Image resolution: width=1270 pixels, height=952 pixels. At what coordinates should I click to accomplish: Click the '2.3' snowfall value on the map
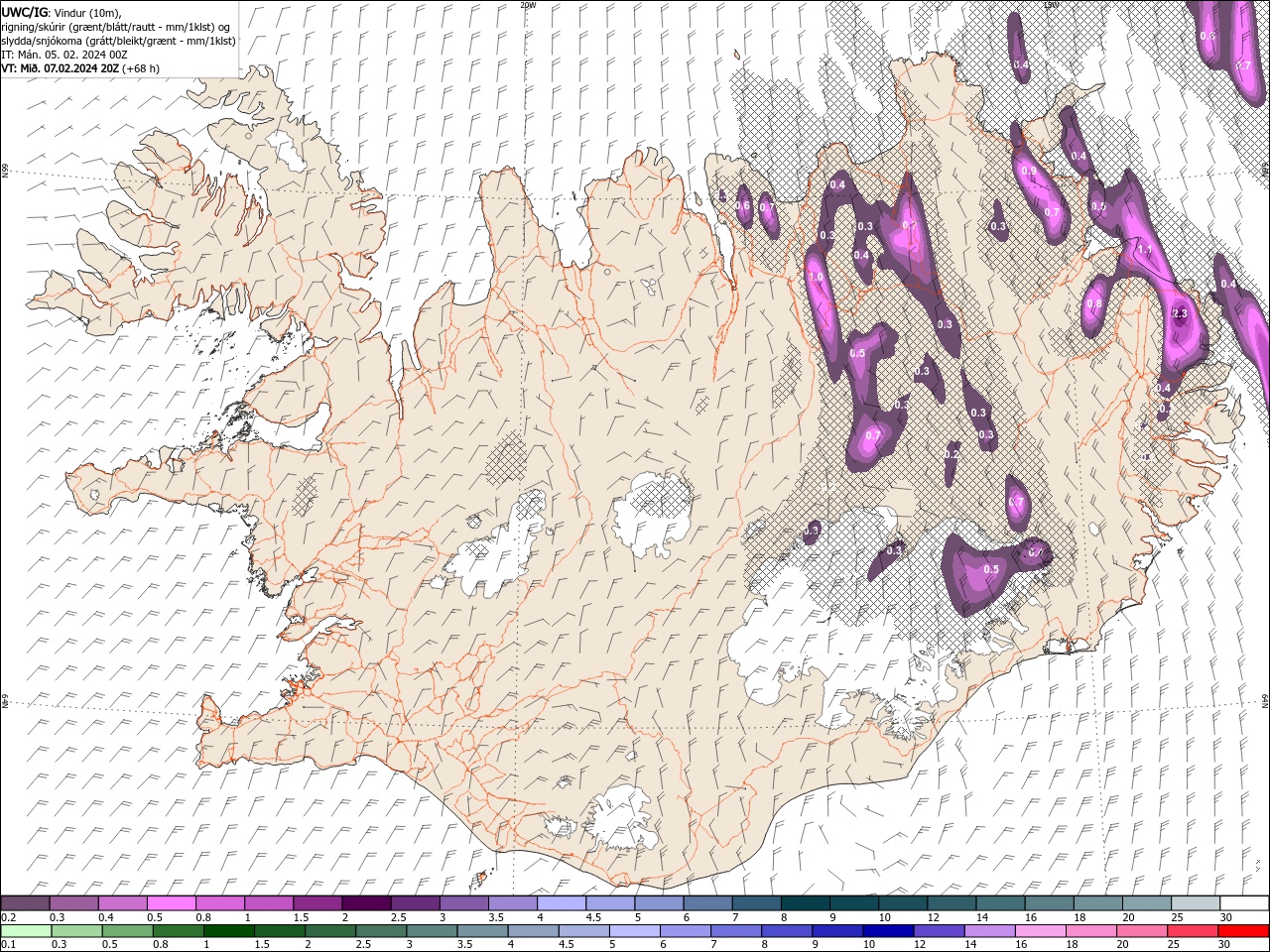[x=1180, y=313]
